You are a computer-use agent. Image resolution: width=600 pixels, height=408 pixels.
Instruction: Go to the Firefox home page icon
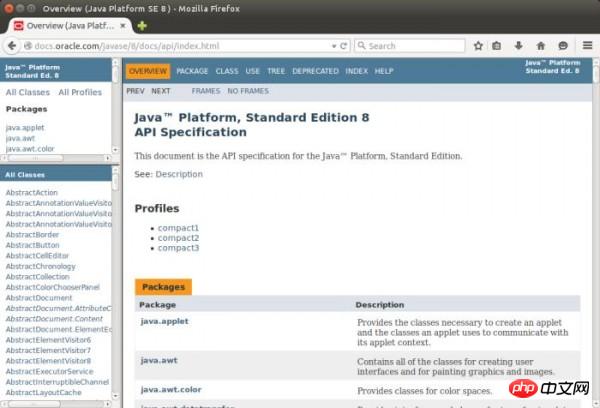pyautogui.click(x=541, y=46)
